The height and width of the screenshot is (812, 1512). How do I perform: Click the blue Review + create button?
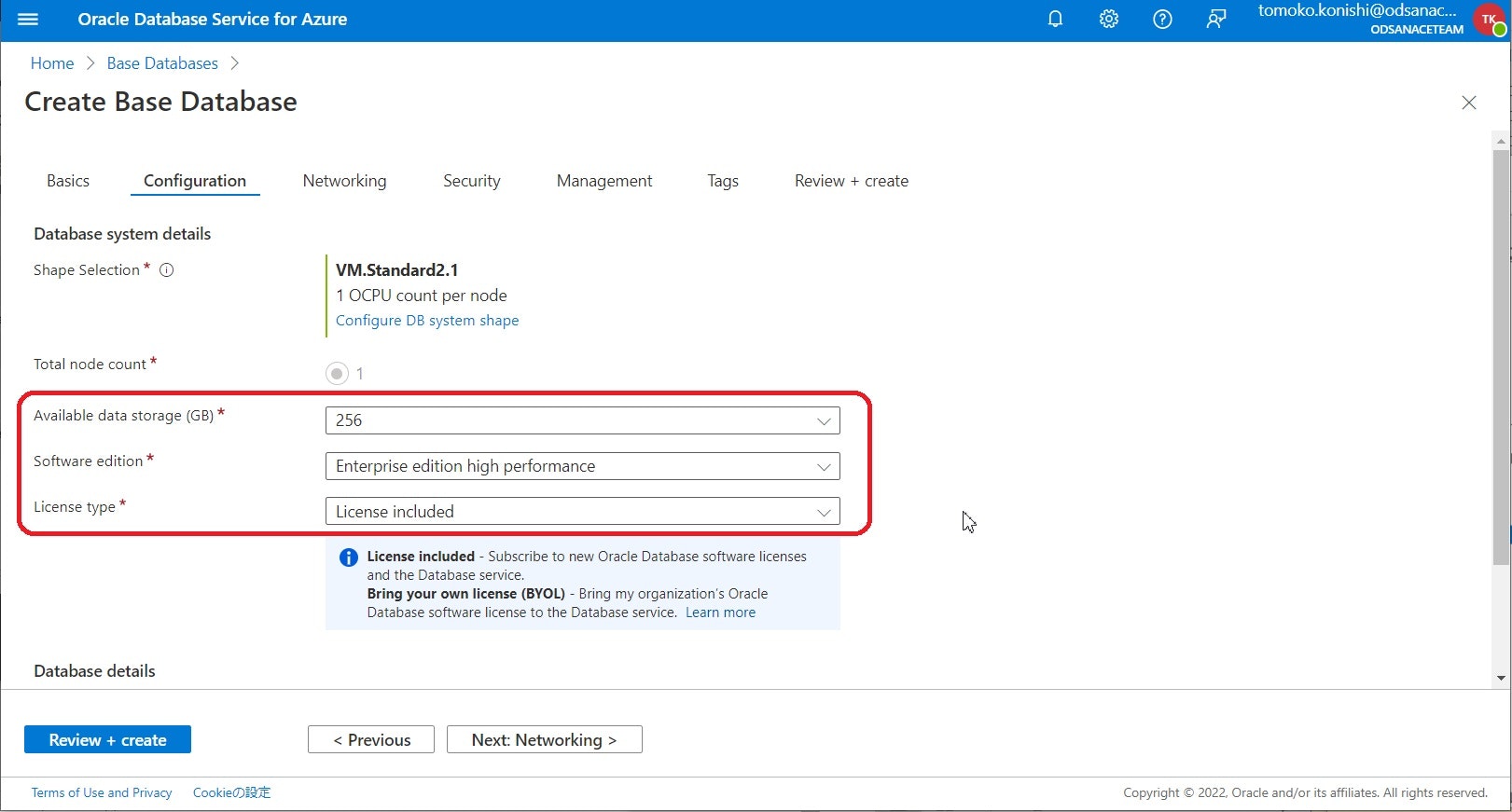click(x=107, y=739)
